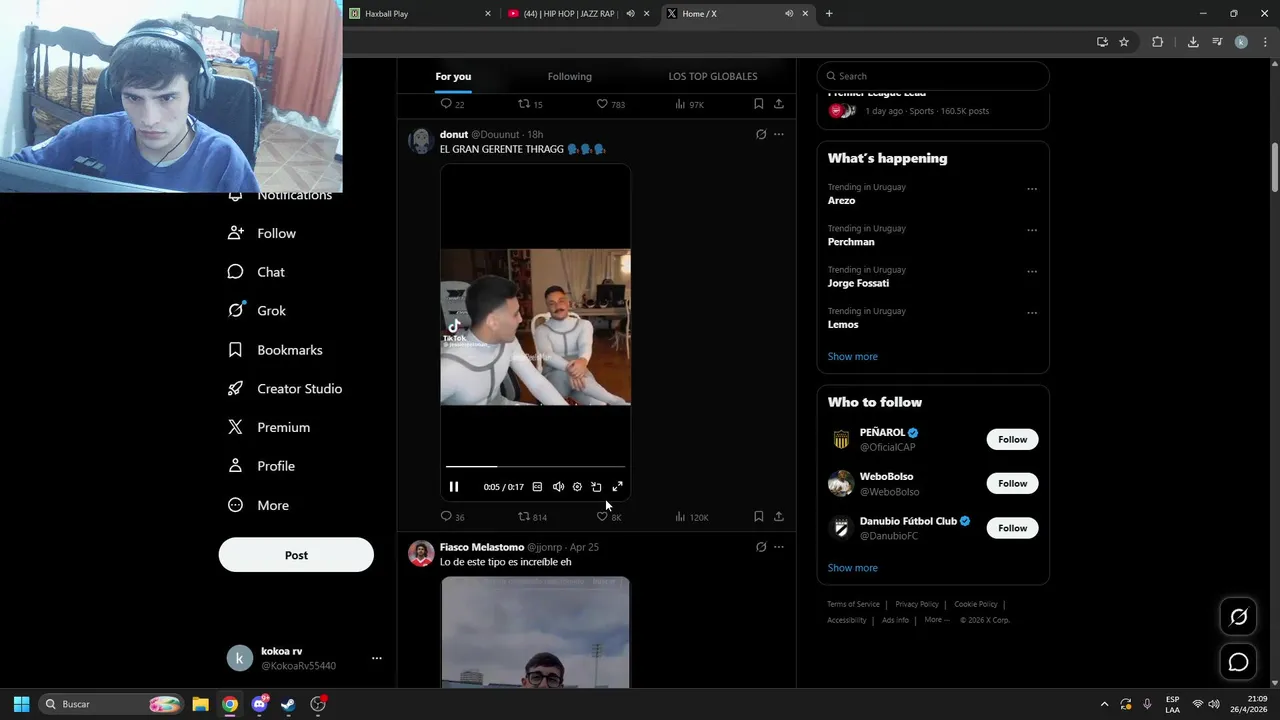Image resolution: width=1280 pixels, height=720 pixels.
Task: Focus the X Search field
Action: point(933,76)
